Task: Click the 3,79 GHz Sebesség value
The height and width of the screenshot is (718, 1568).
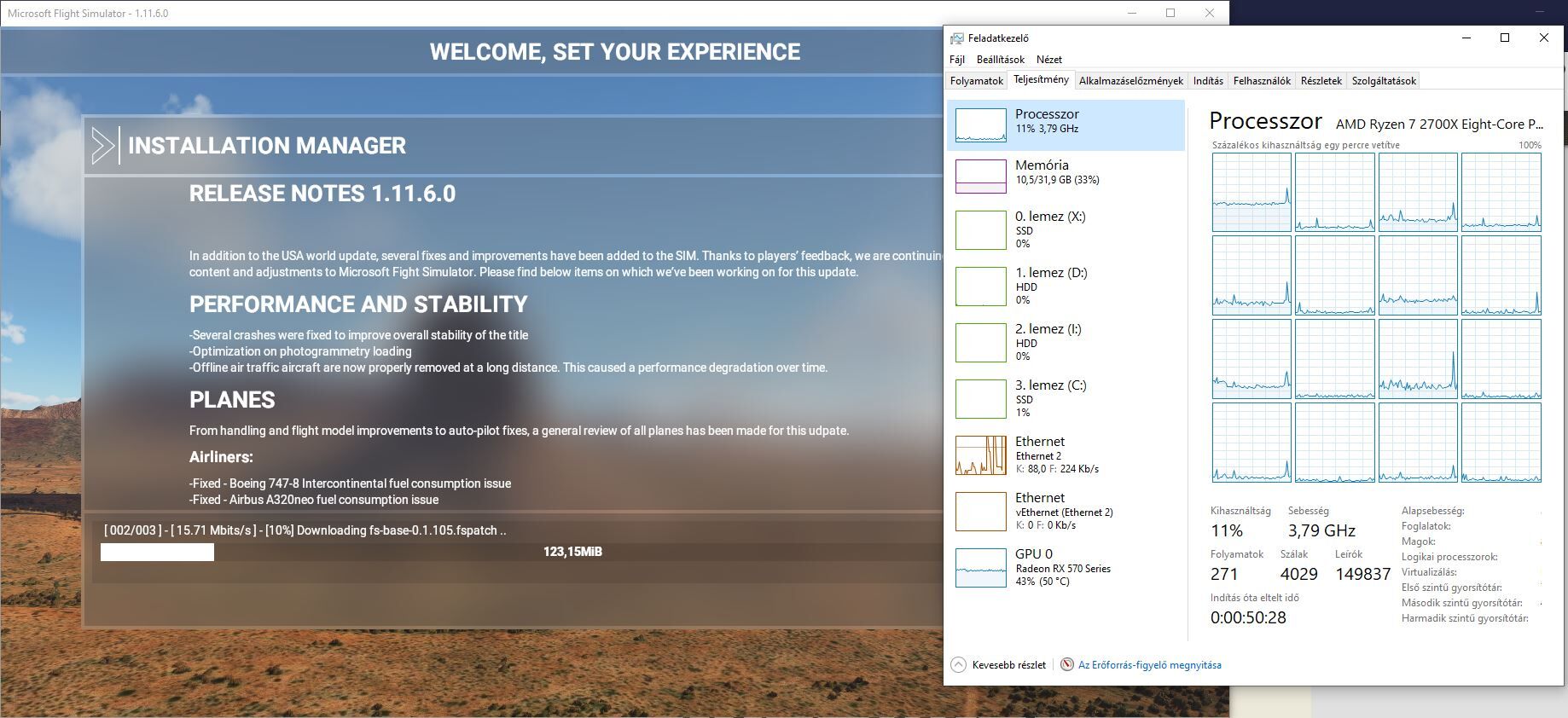Action: (1321, 530)
